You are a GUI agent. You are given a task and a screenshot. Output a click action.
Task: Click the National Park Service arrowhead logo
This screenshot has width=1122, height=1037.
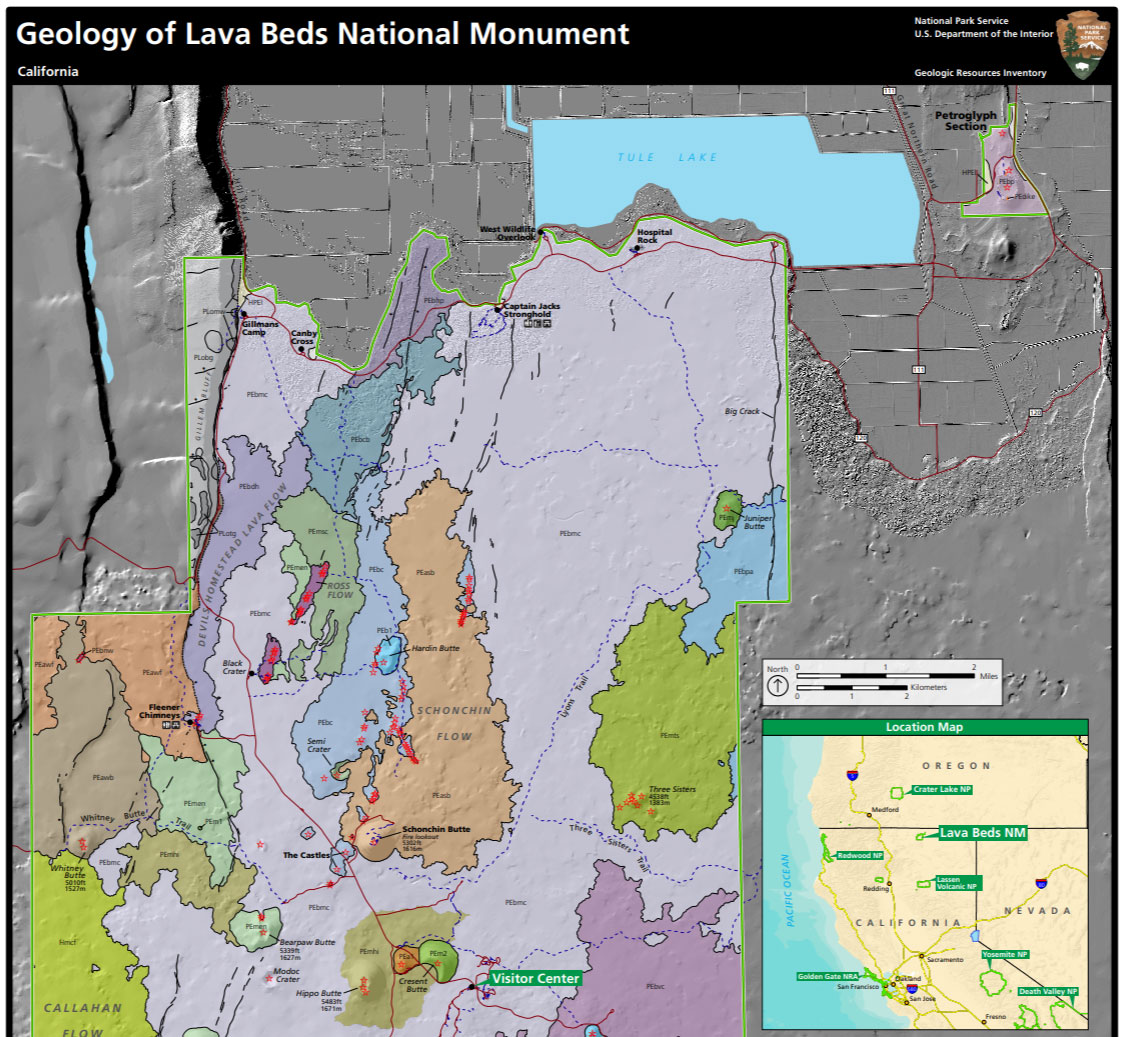(1084, 45)
